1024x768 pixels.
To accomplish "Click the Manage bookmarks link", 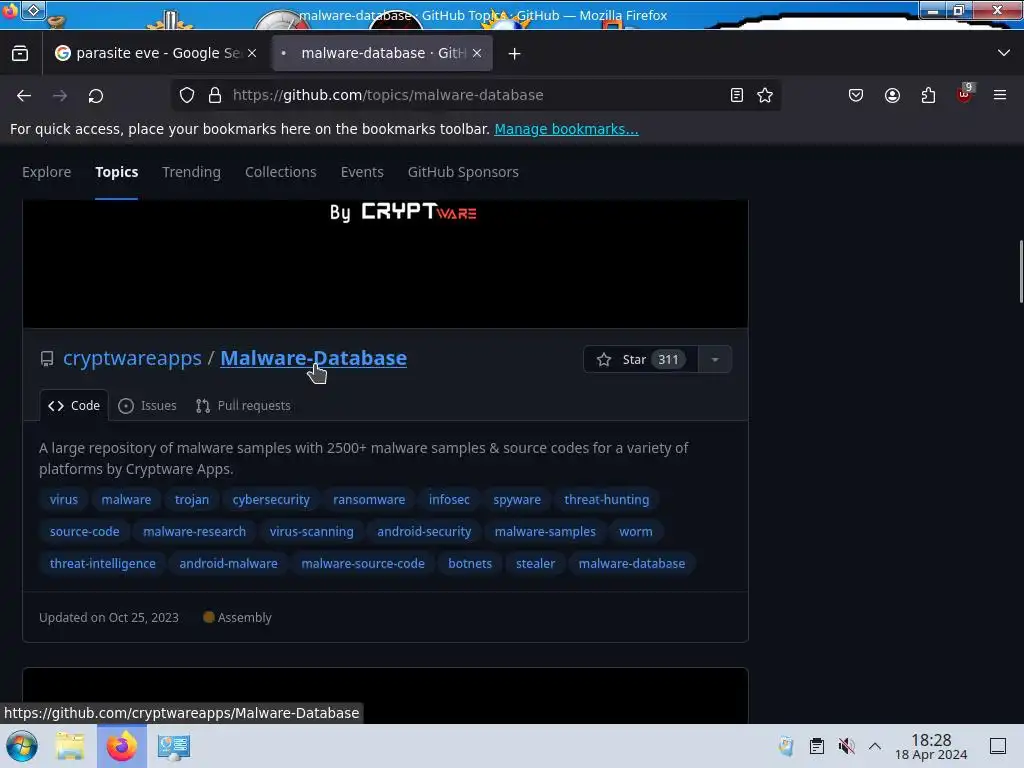I will pos(566,129).
